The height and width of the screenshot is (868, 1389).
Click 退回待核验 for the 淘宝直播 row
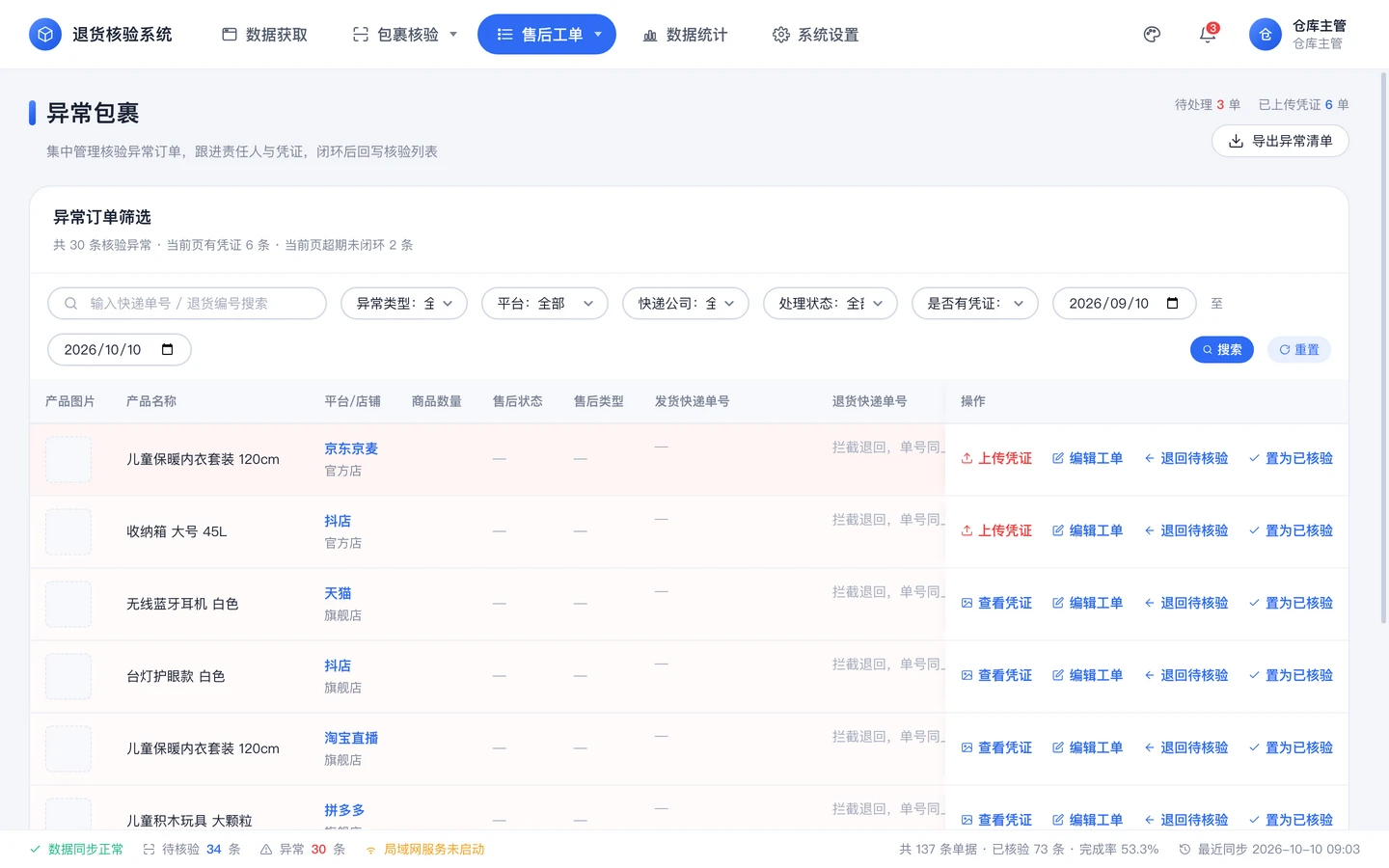[x=1185, y=747]
